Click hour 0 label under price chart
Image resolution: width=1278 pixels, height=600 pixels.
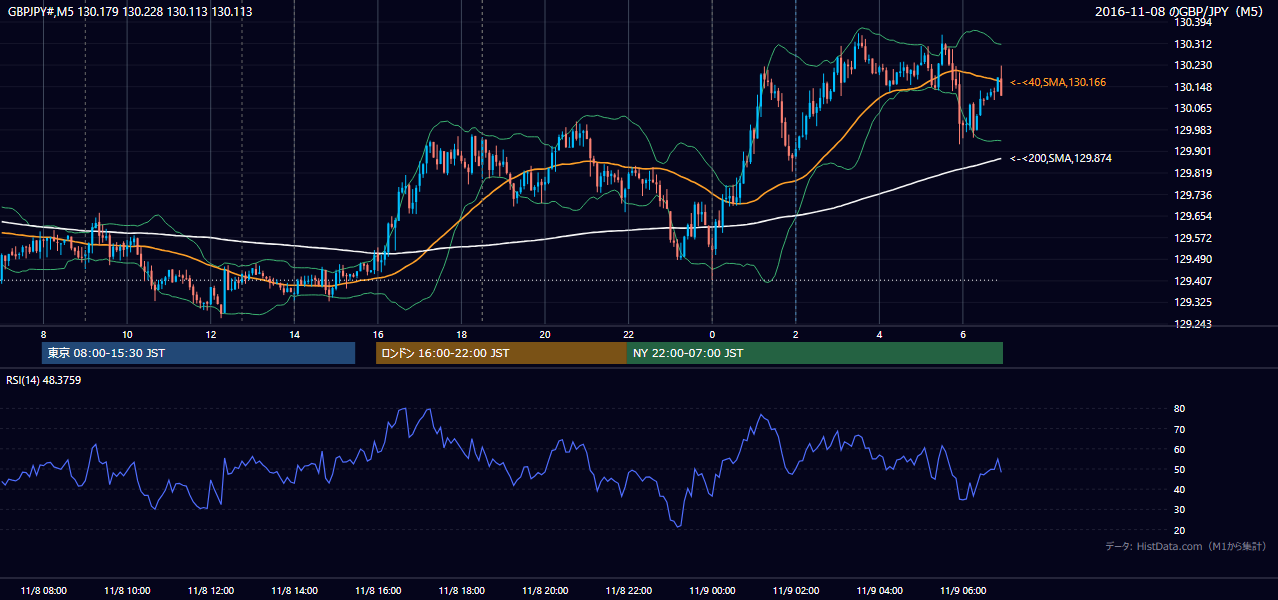pos(712,334)
